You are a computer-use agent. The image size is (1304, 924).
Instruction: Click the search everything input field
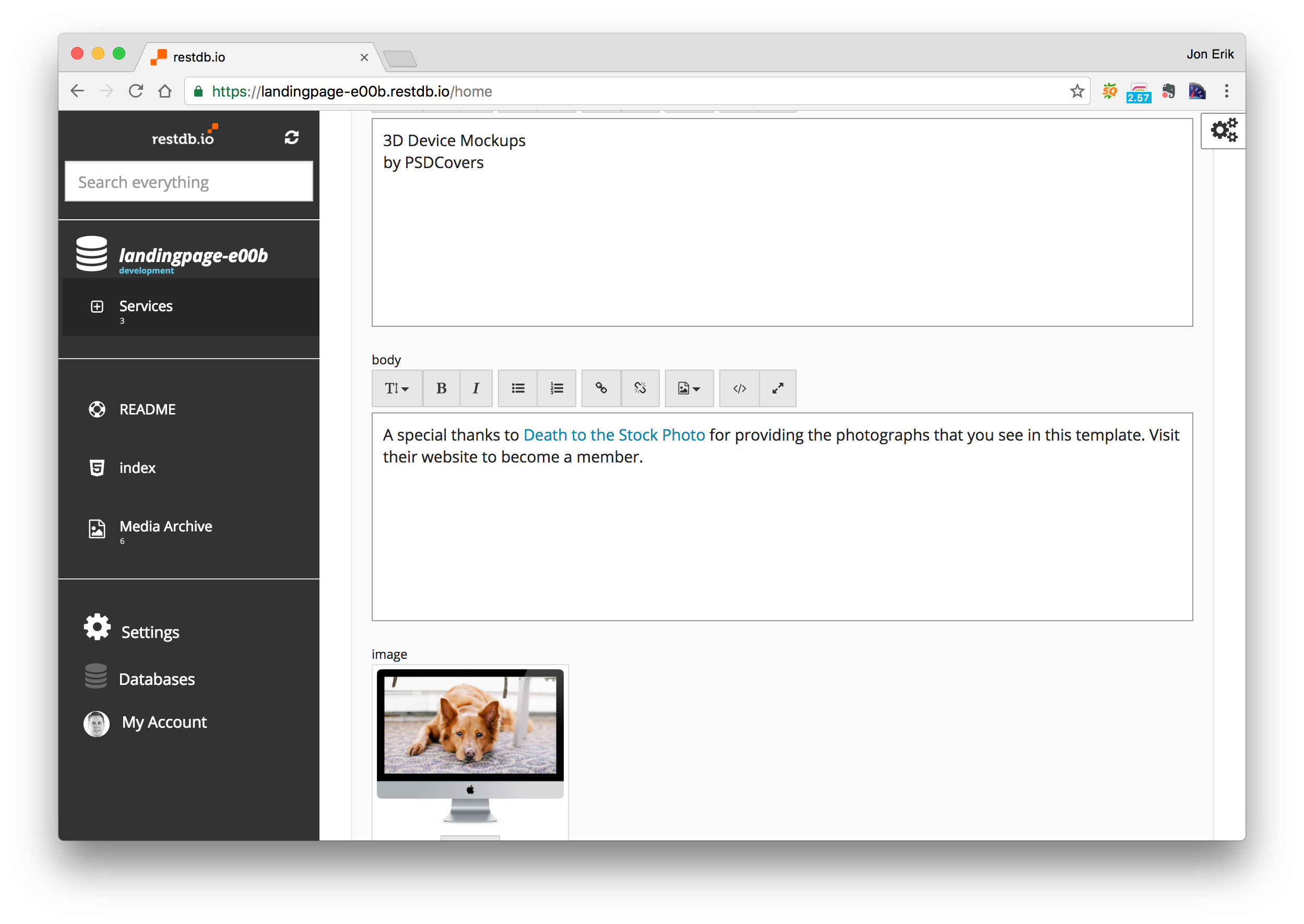[x=191, y=181]
